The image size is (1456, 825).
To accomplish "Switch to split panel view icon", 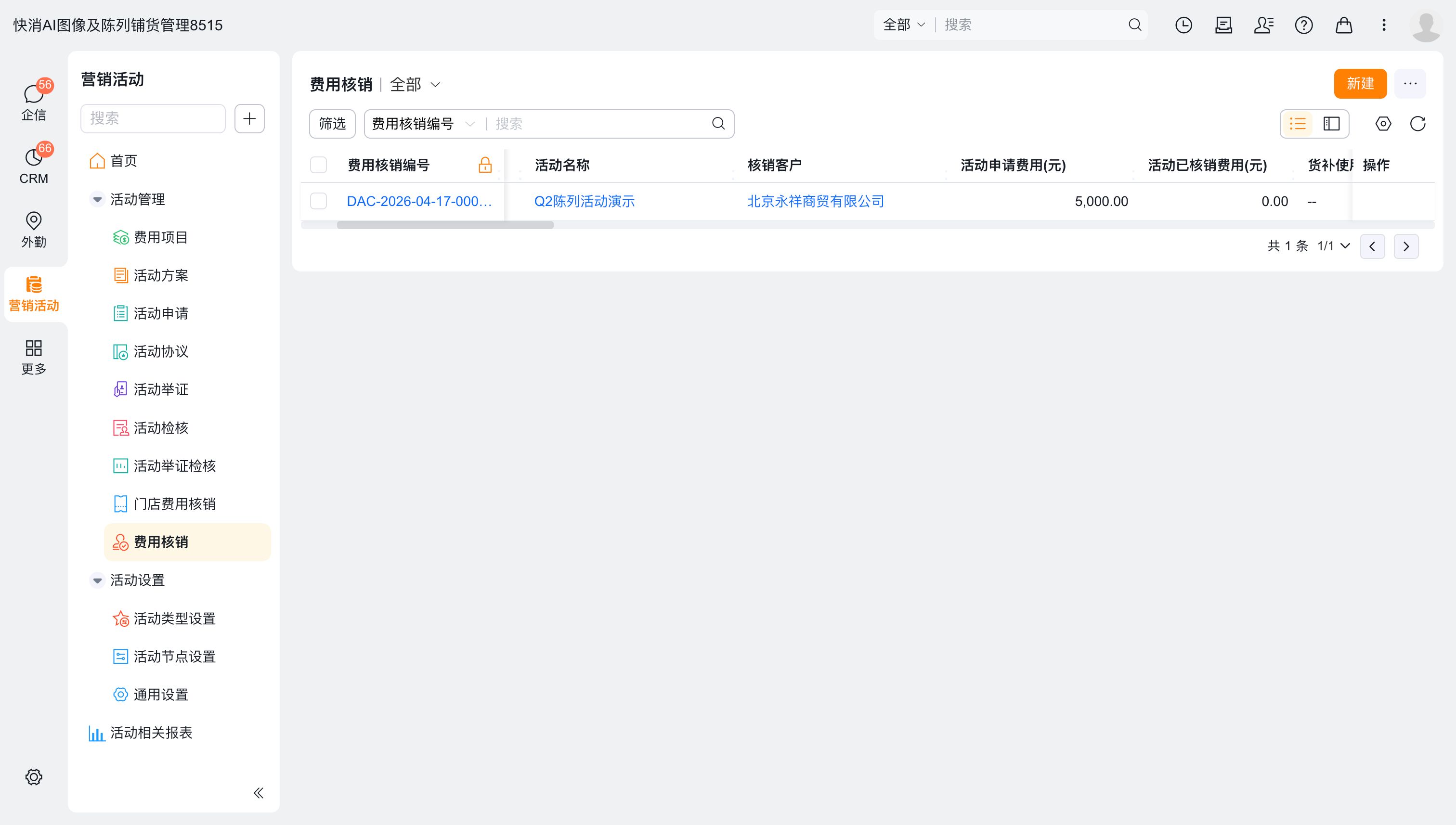I will (x=1331, y=124).
